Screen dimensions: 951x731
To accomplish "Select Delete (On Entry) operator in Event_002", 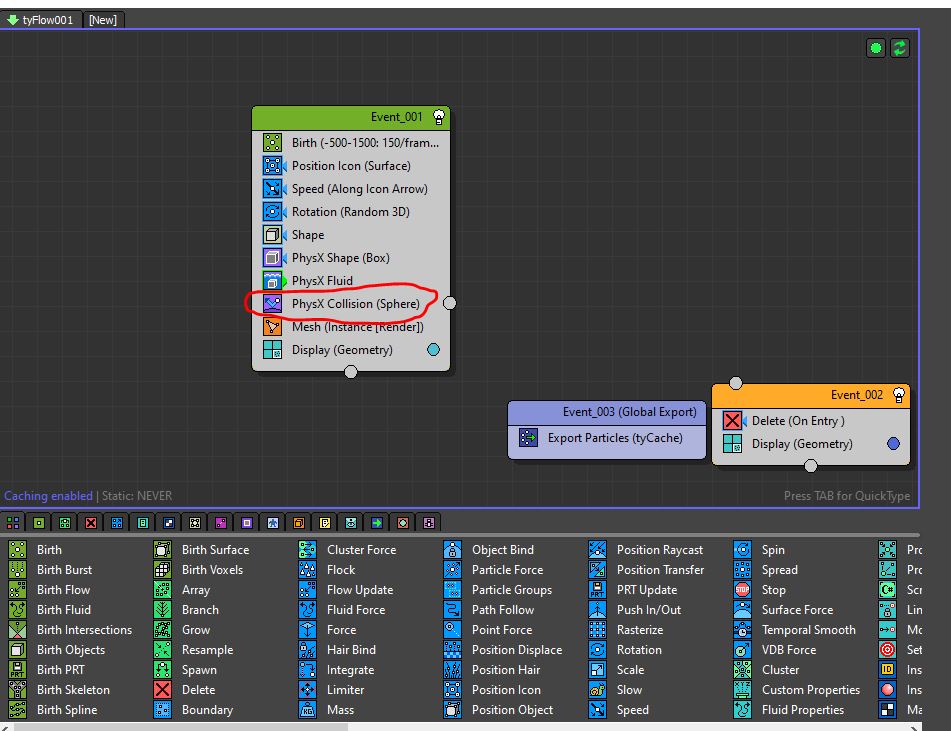I will (797, 421).
